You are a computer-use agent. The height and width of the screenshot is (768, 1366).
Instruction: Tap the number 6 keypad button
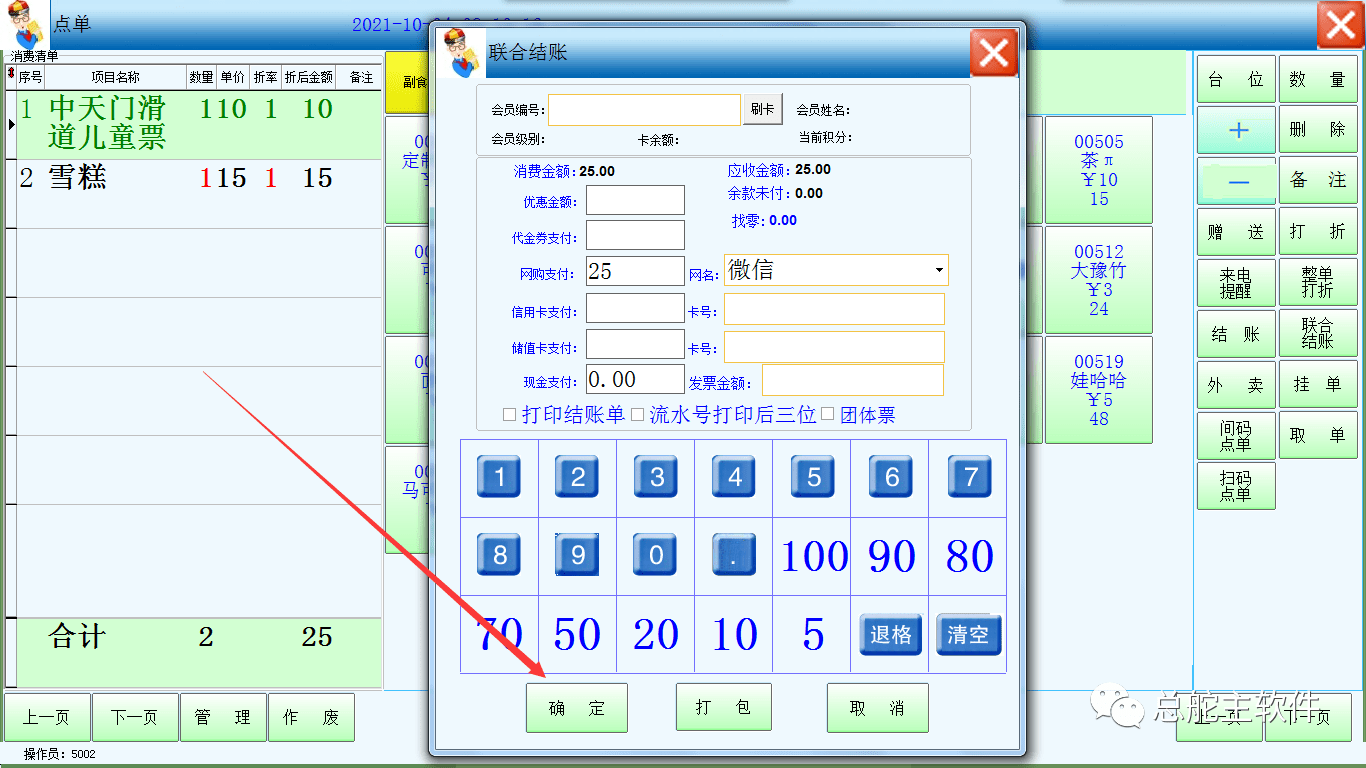pos(891,477)
